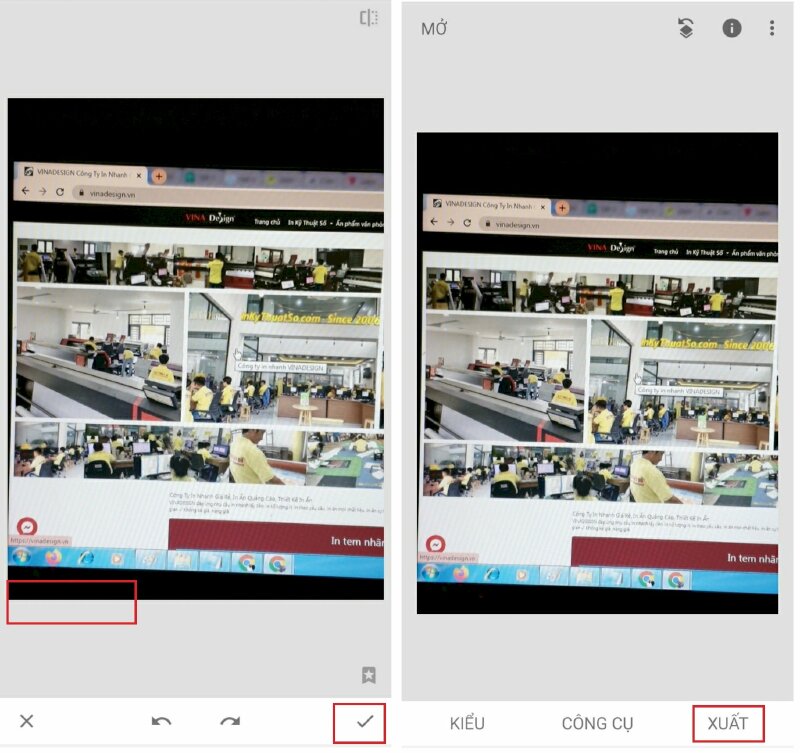
Task: Tap the Messenger bubble in the right photo
Action: tap(433, 543)
